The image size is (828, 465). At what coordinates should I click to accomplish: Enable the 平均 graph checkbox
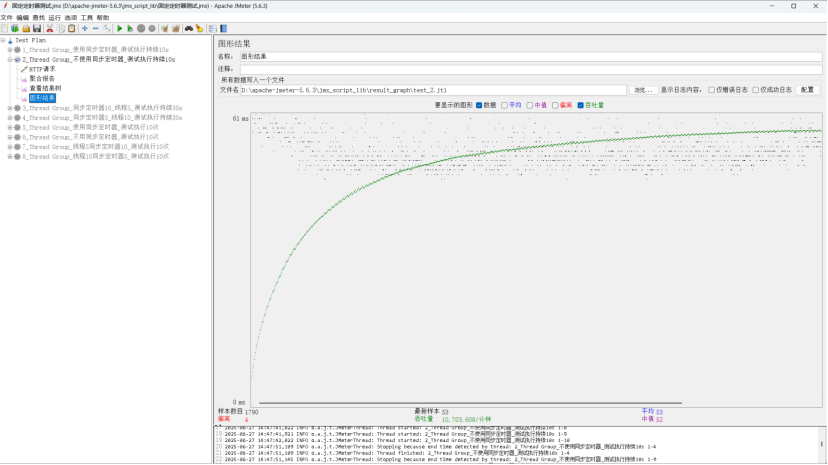[505, 105]
